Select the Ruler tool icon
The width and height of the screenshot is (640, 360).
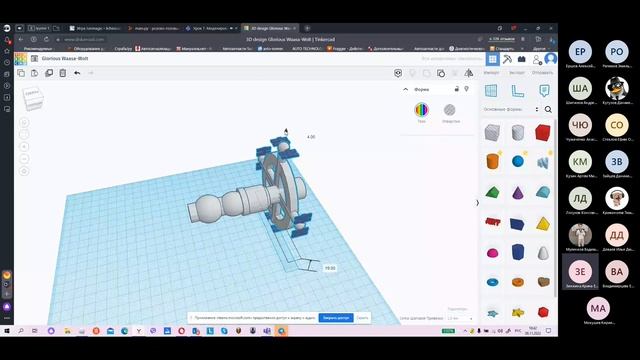[x=518, y=91]
